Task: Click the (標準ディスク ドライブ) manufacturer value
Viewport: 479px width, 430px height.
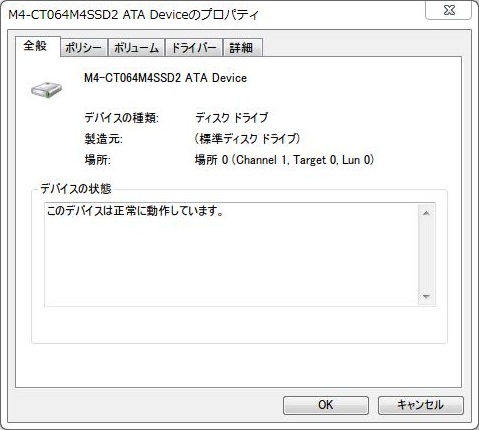Action: coord(247,139)
